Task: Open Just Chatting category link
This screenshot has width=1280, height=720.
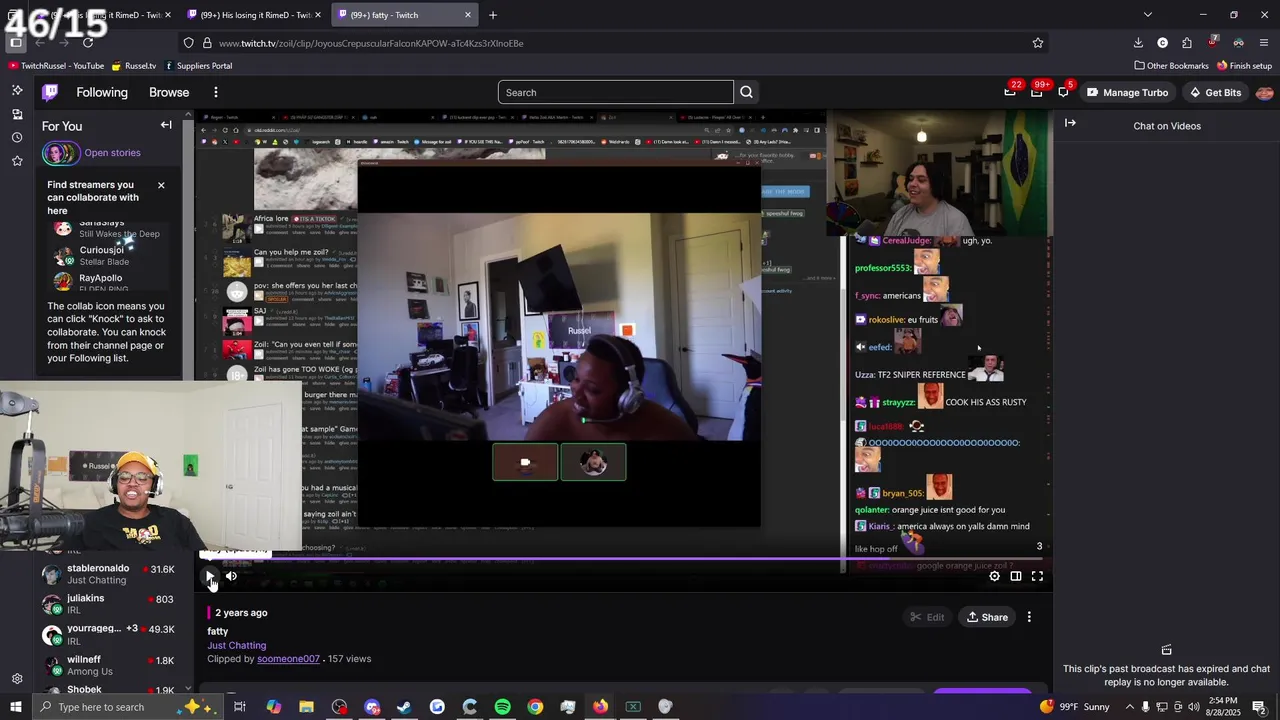Action: tap(237, 645)
